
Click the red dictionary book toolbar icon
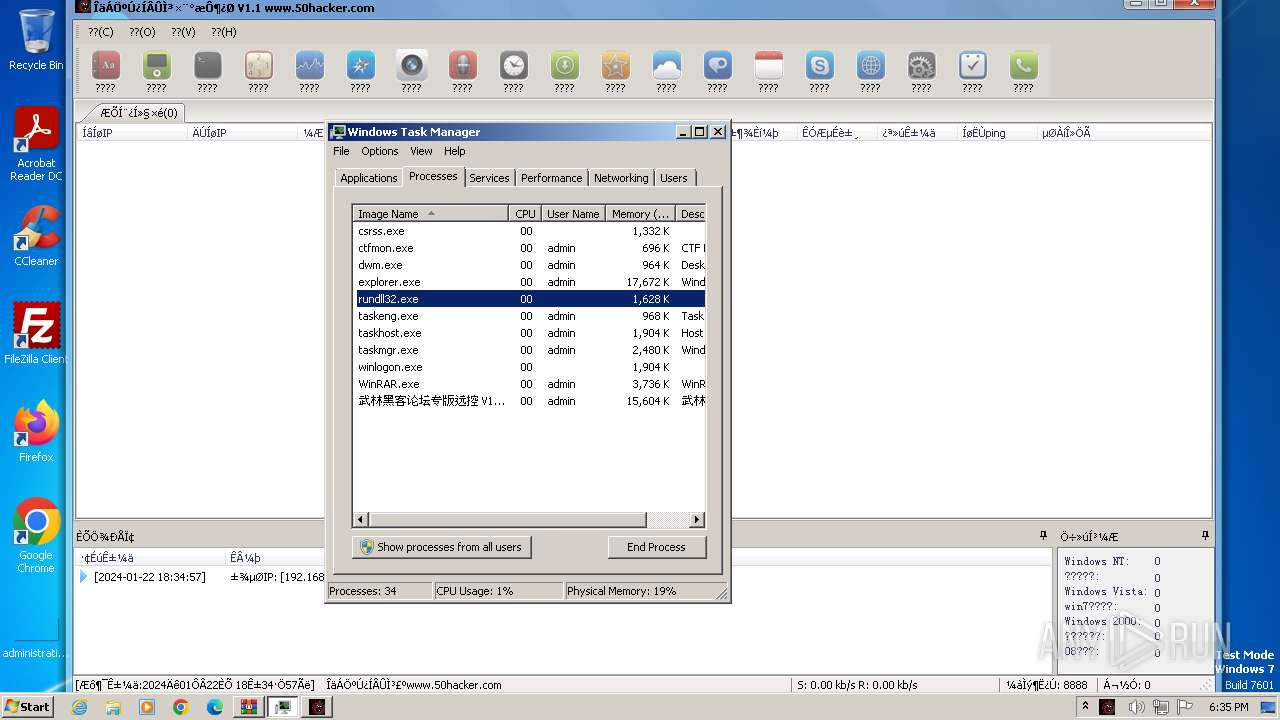106,66
